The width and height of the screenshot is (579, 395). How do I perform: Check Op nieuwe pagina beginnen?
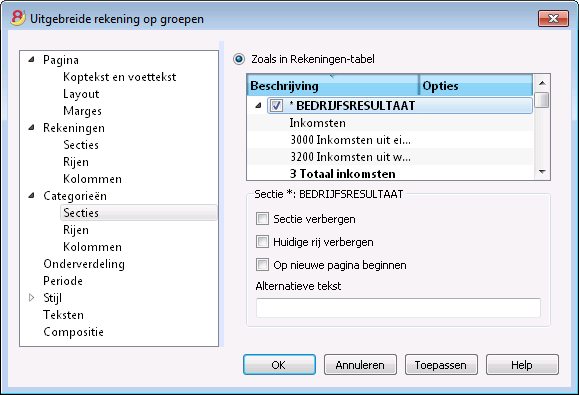(262, 265)
